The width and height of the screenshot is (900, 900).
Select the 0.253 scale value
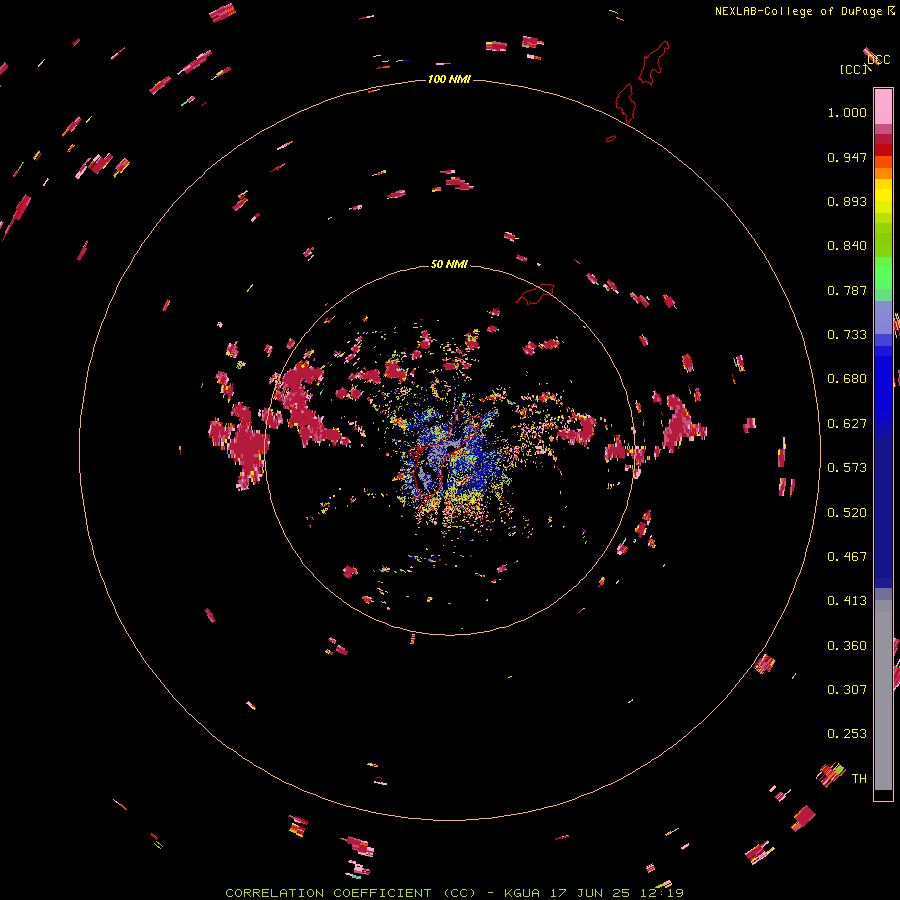click(x=847, y=734)
